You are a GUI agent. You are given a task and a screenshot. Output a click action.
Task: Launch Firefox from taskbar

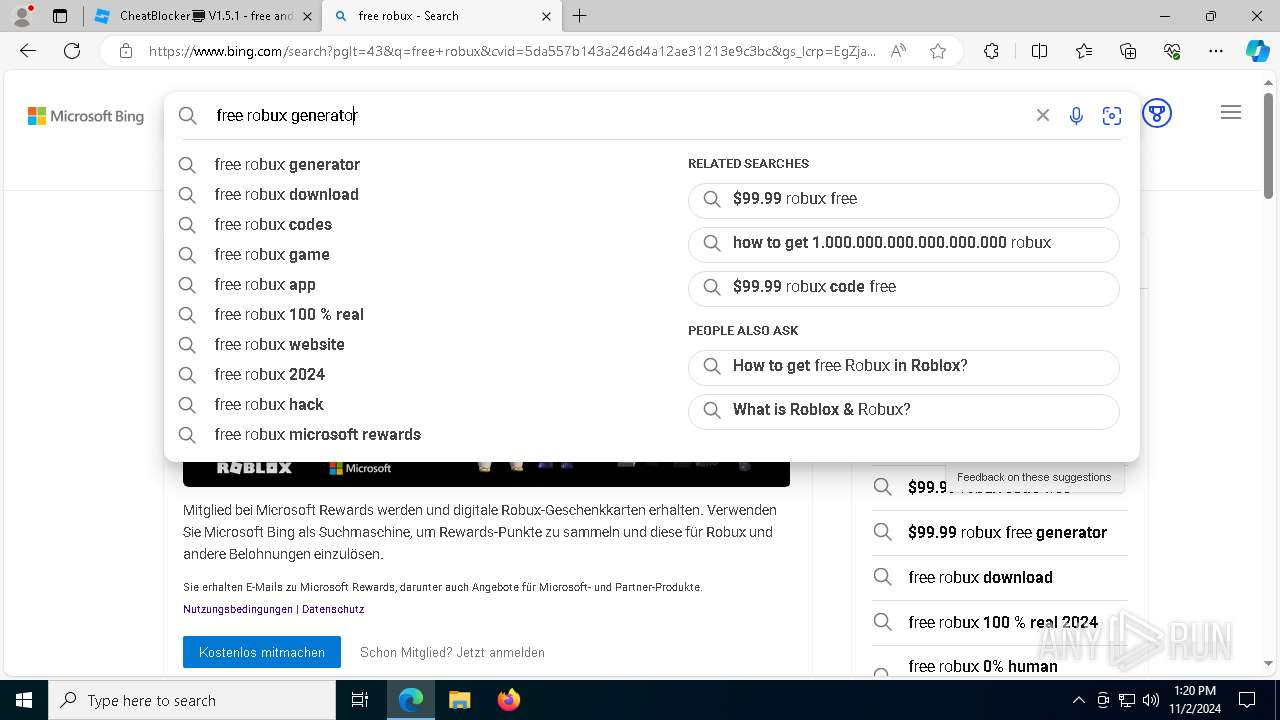pos(509,700)
